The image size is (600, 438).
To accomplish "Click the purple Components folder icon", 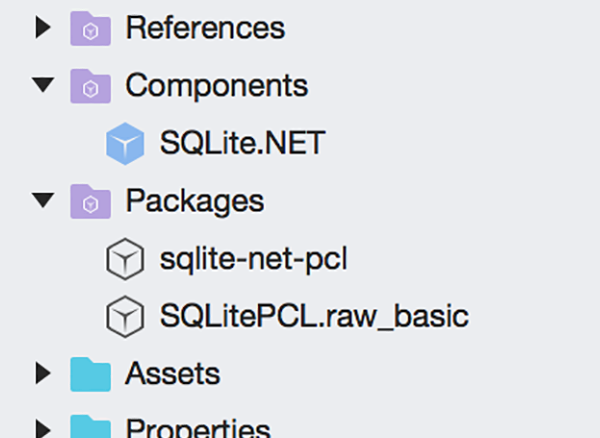I will (x=89, y=86).
